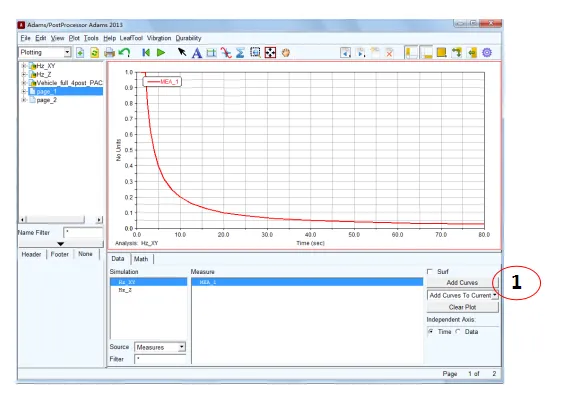Screen dimensions: 581x393
Task: Enable the Surf checkbox
Action: point(430,272)
